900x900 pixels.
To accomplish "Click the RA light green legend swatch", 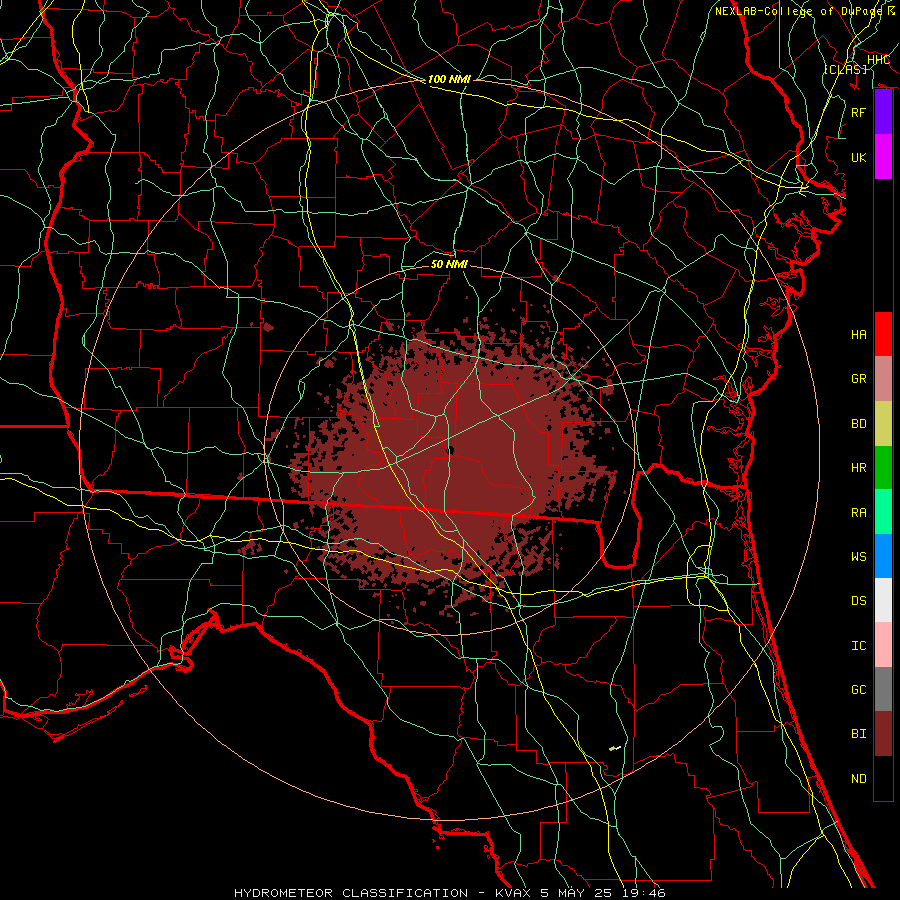I will 883,512.
